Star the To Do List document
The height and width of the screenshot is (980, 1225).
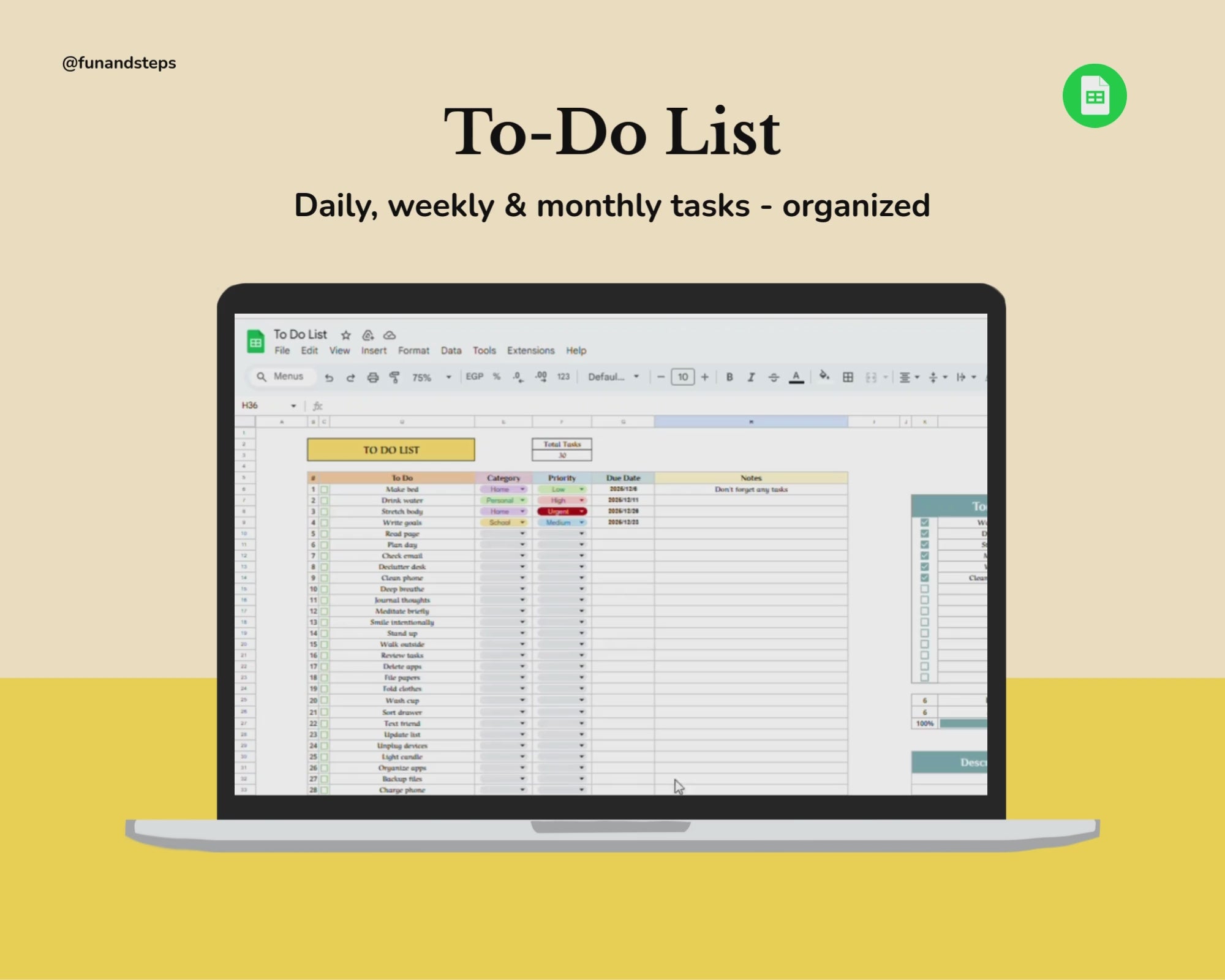346,335
